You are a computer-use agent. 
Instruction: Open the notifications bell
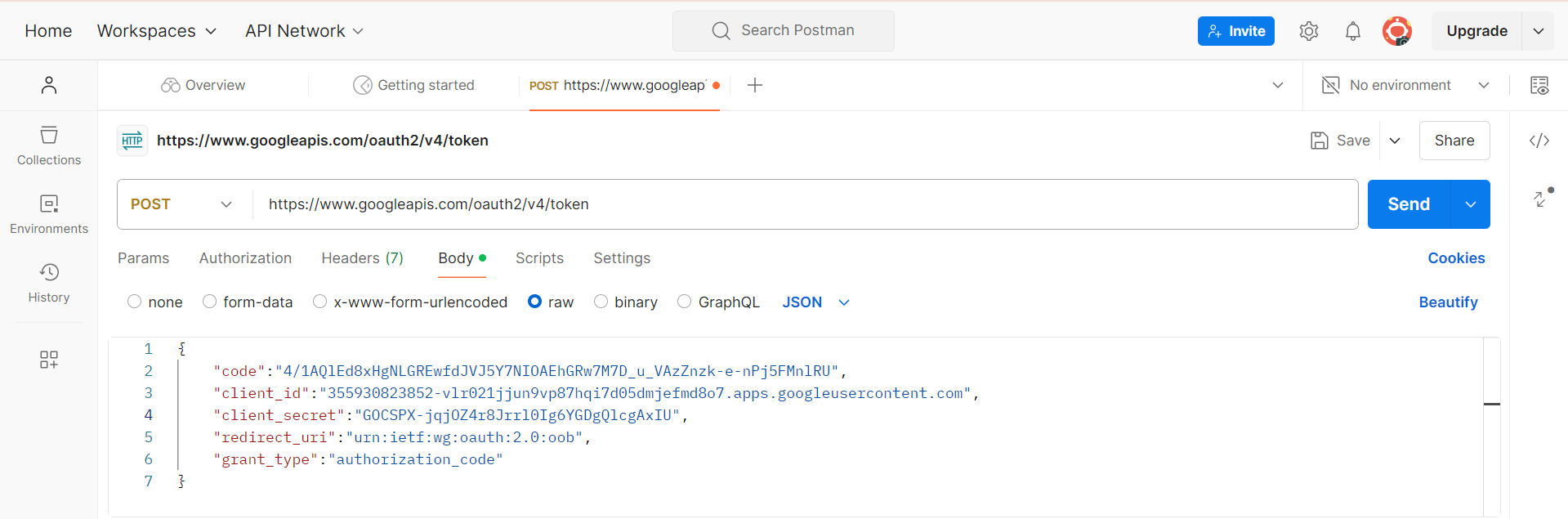click(1353, 31)
